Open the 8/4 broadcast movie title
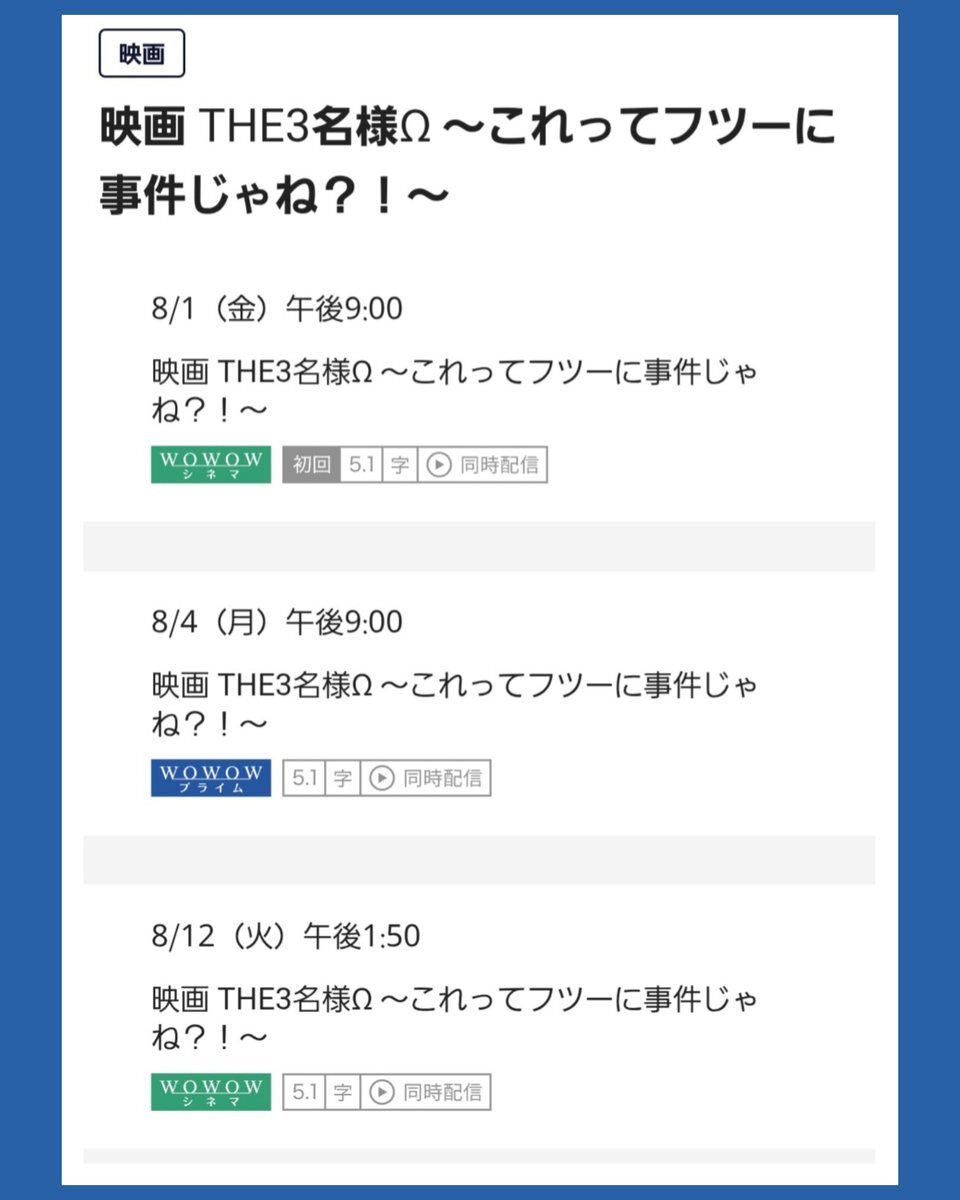Image resolution: width=960 pixels, height=1200 pixels. click(455, 703)
